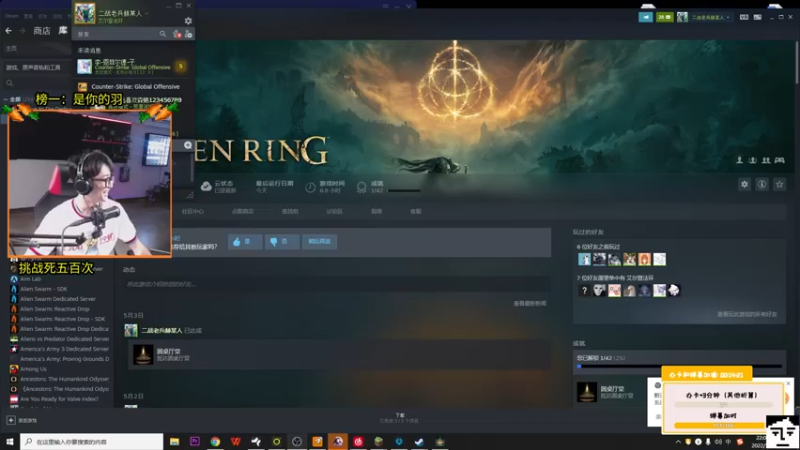Open the green notifications inbox button
800x450 pixels.
664,17
